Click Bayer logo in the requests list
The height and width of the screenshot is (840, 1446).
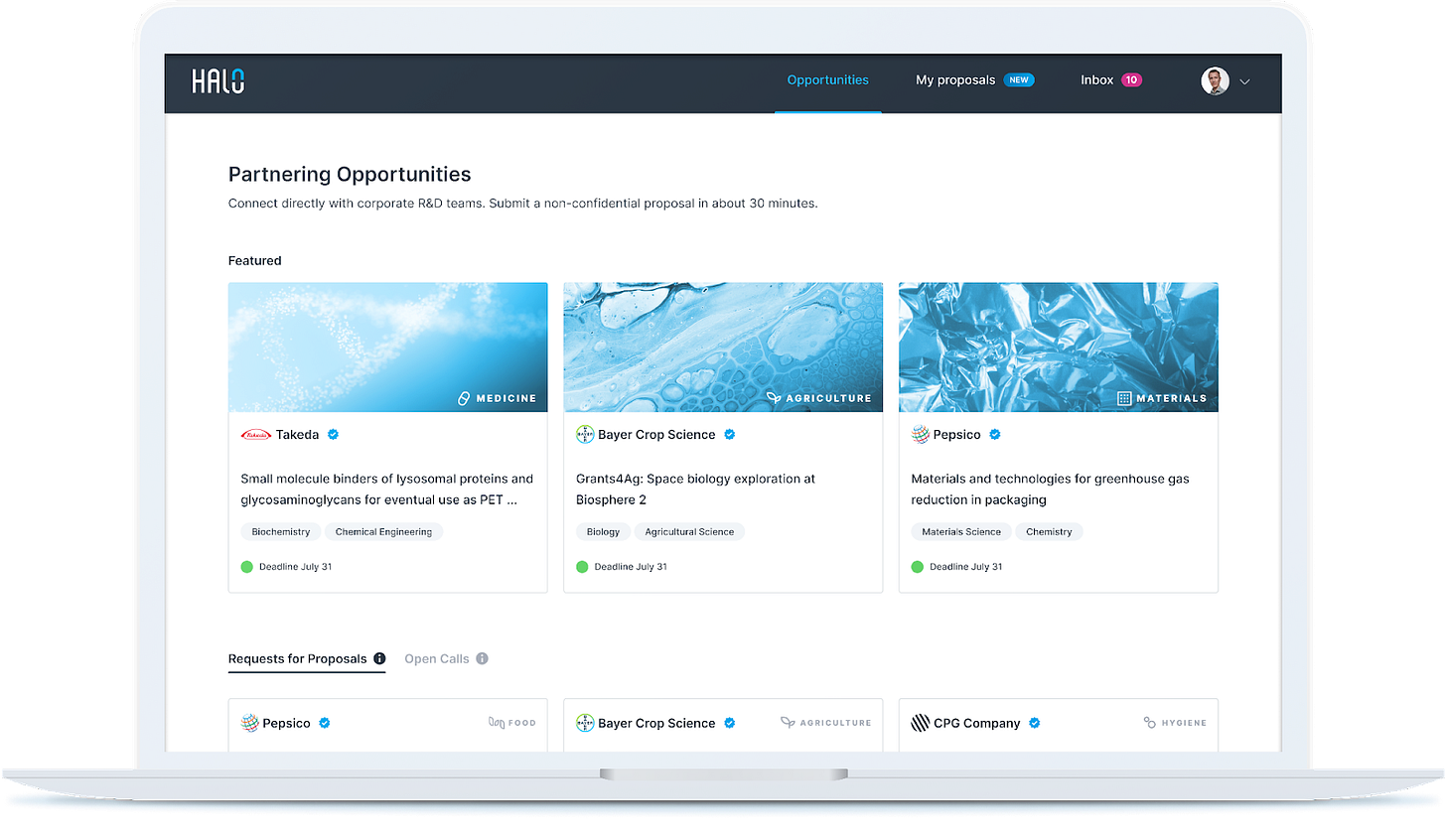click(585, 723)
